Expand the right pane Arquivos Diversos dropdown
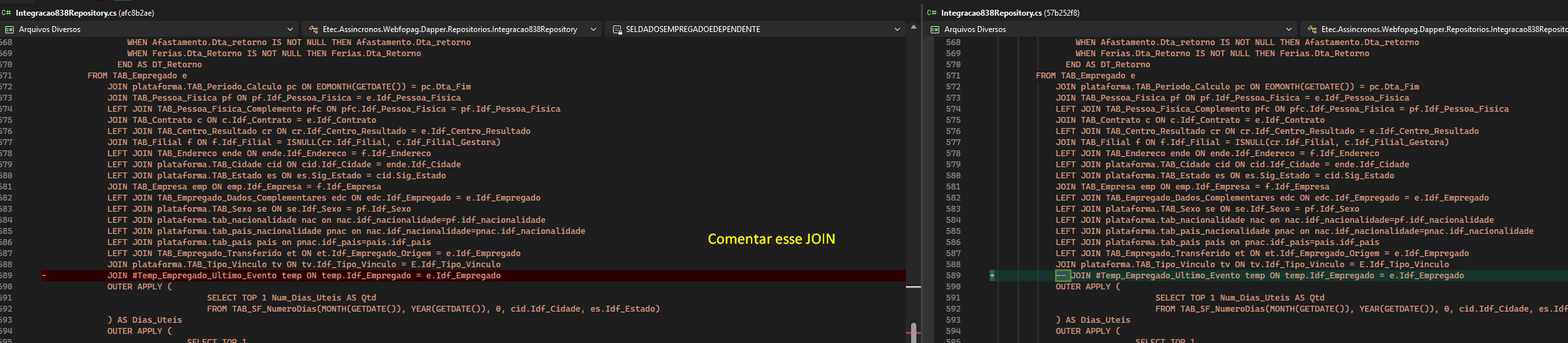Screen dimensions: 1568x343 (x=1289, y=29)
